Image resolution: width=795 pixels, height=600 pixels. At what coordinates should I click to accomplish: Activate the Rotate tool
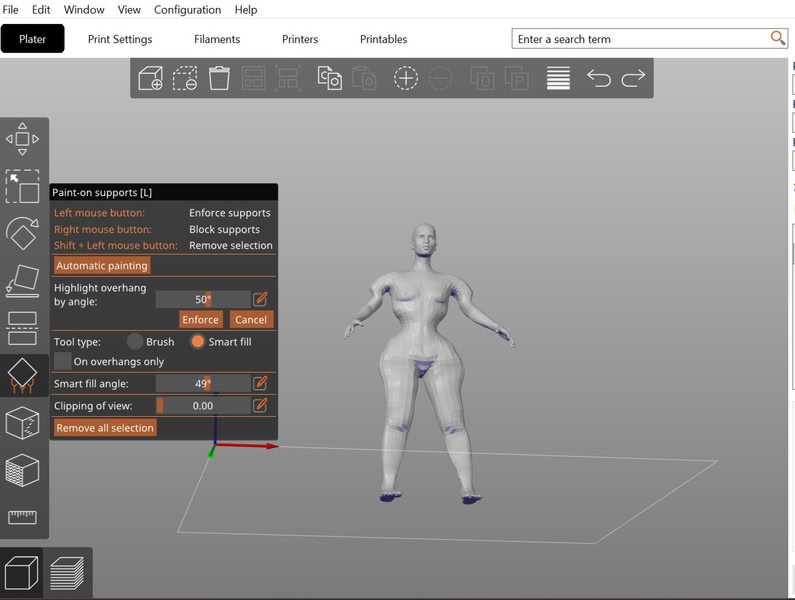22,233
